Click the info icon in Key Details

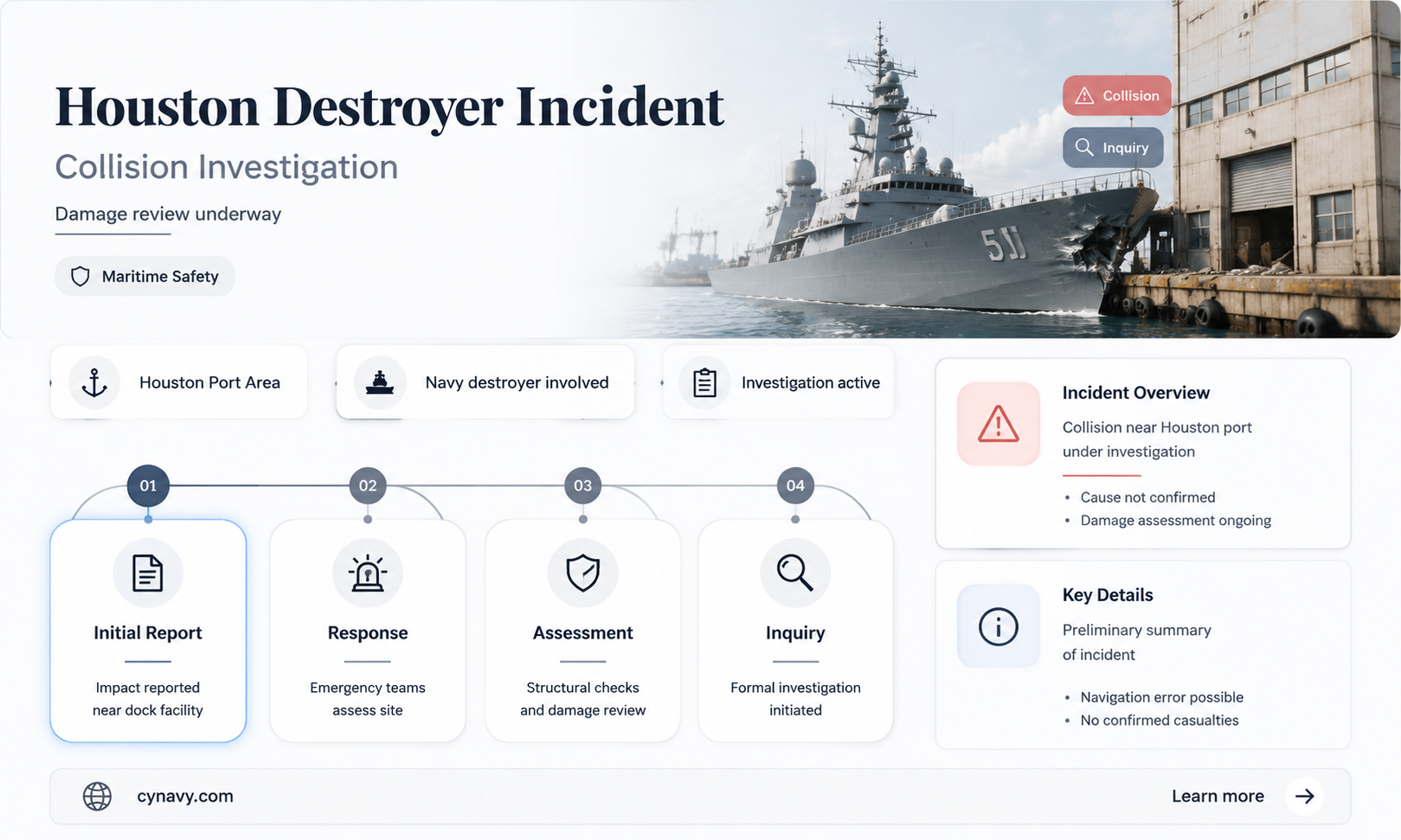[x=999, y=626]
